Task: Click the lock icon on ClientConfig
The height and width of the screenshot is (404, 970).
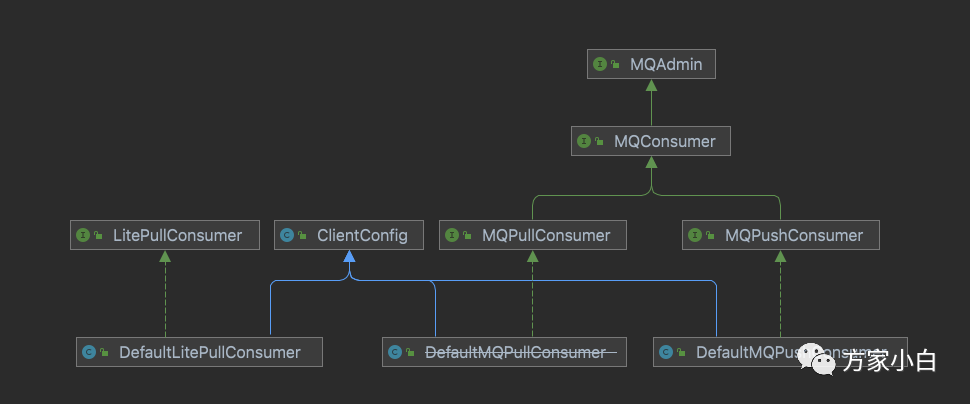Action: tap(303, 235)
